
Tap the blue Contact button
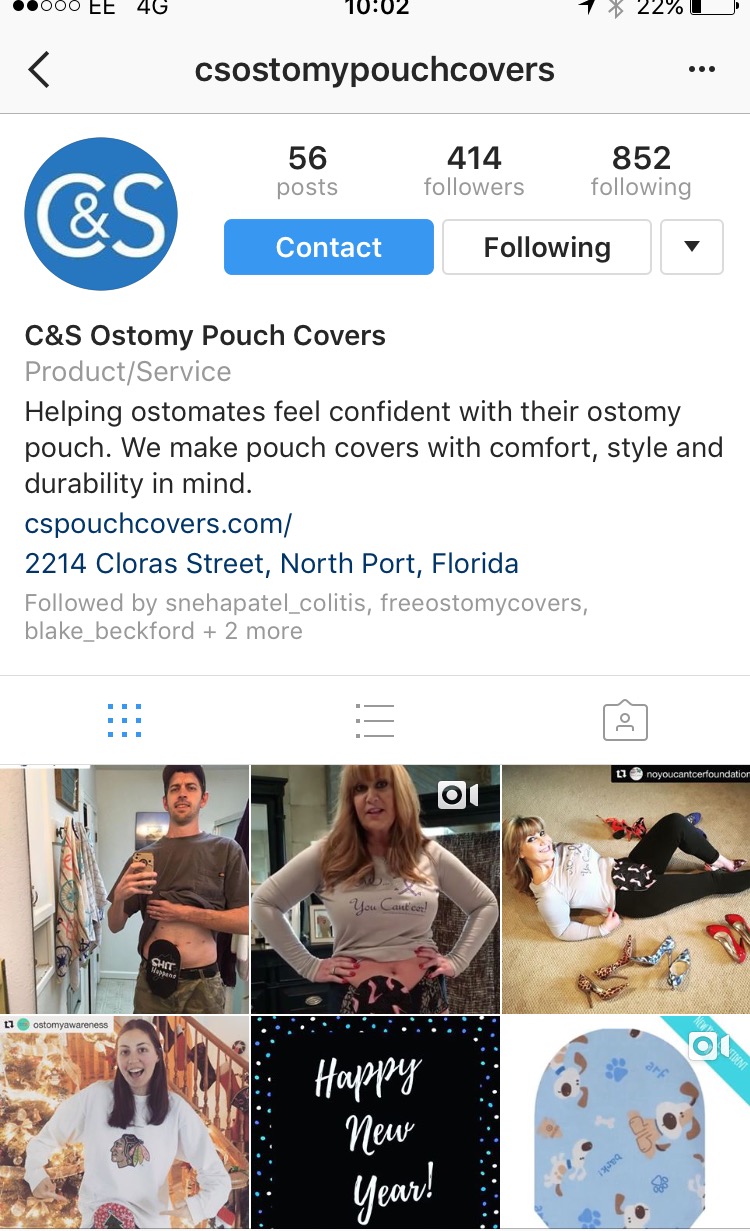(x=329, y=247)
